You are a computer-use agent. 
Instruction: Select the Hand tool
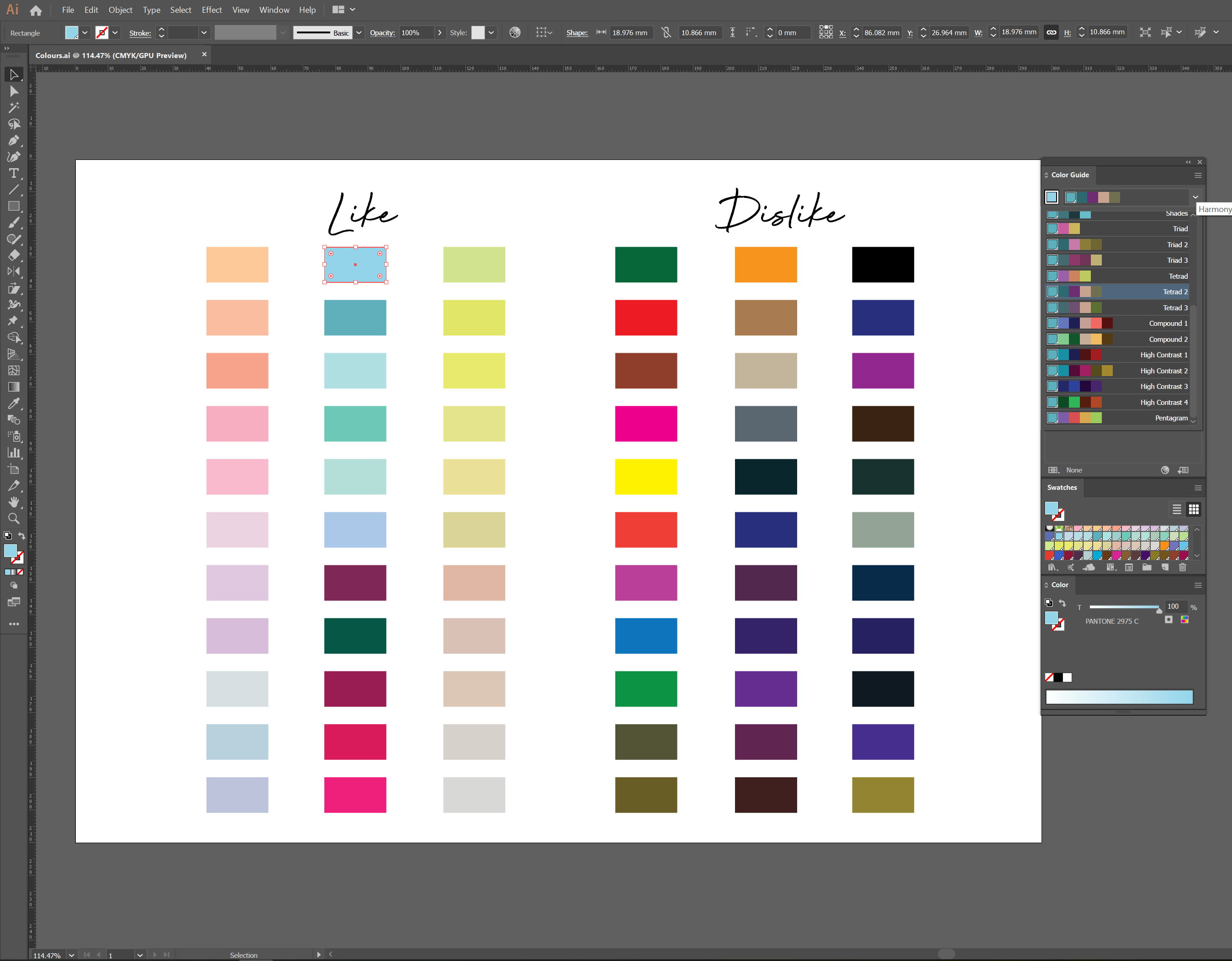click(x=14, y=502)
